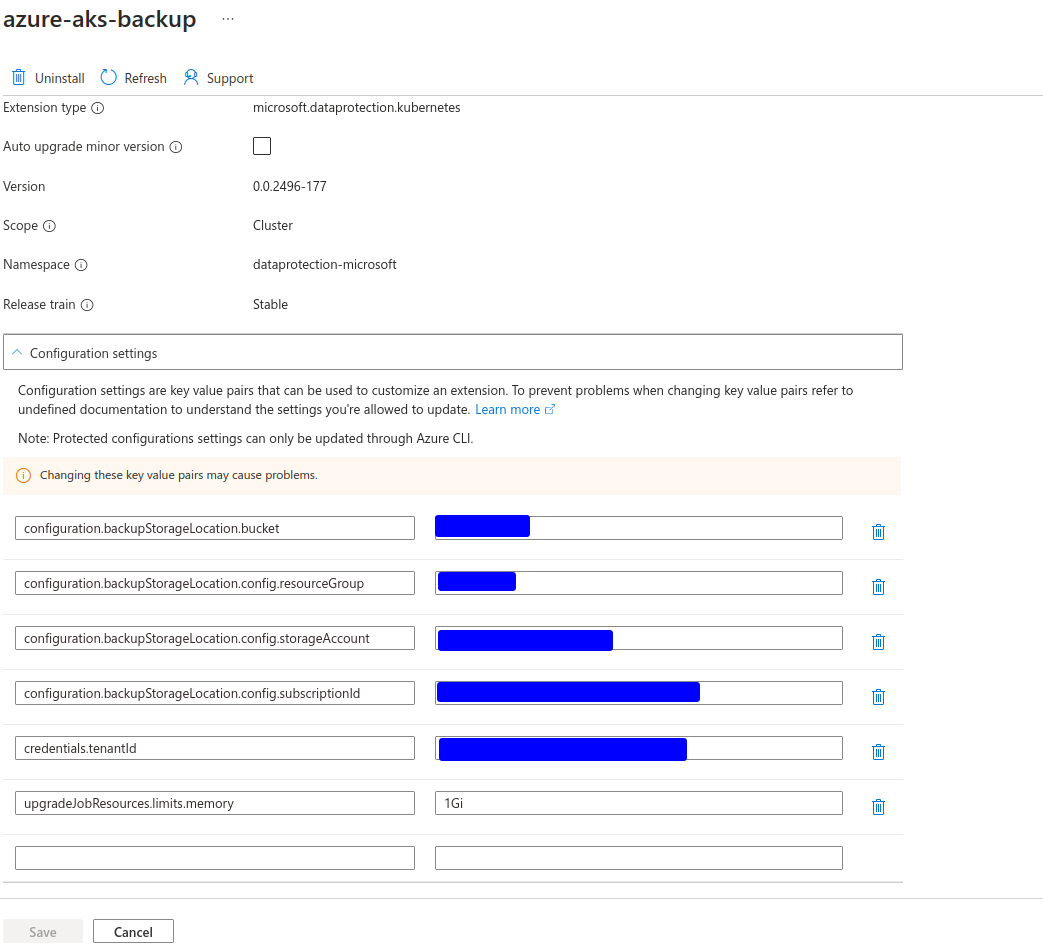Image resolution: width=1043 pixels, height=949 pixels.
Task: Click the 1Gi value field
Action: pyautogui.click(x=639, y=803)
